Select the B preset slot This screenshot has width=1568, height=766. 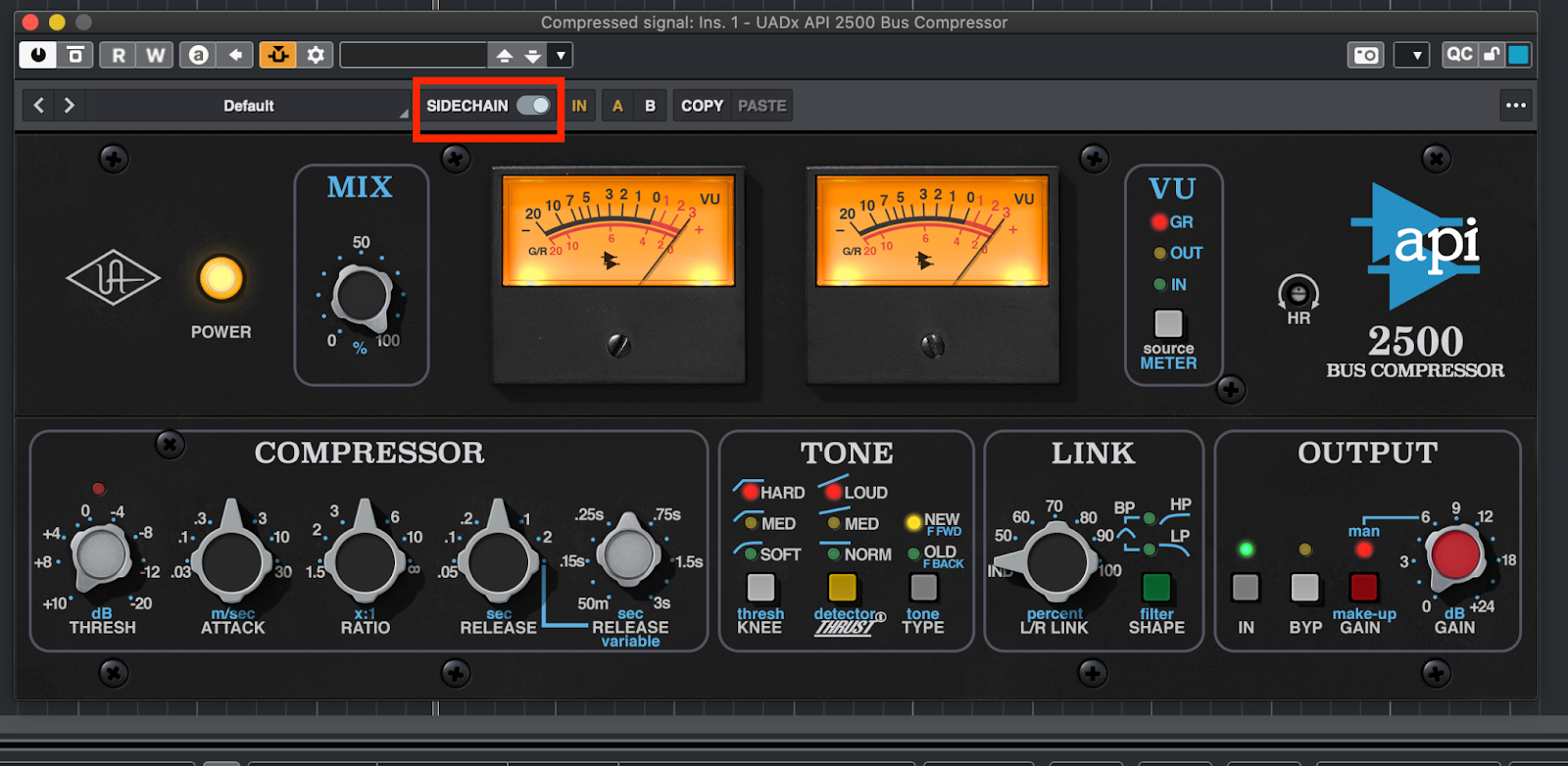[650, 106]
